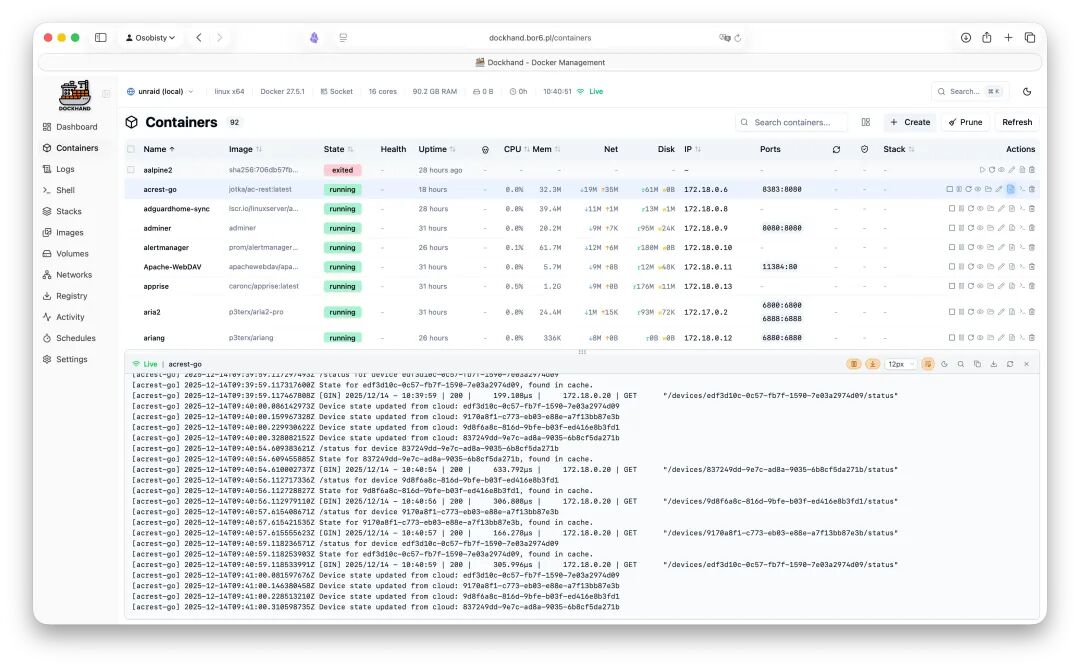This screenshot has width=1080, height=668.
Task: Go to Shell in the sidebar
Action: pos(59,190)
